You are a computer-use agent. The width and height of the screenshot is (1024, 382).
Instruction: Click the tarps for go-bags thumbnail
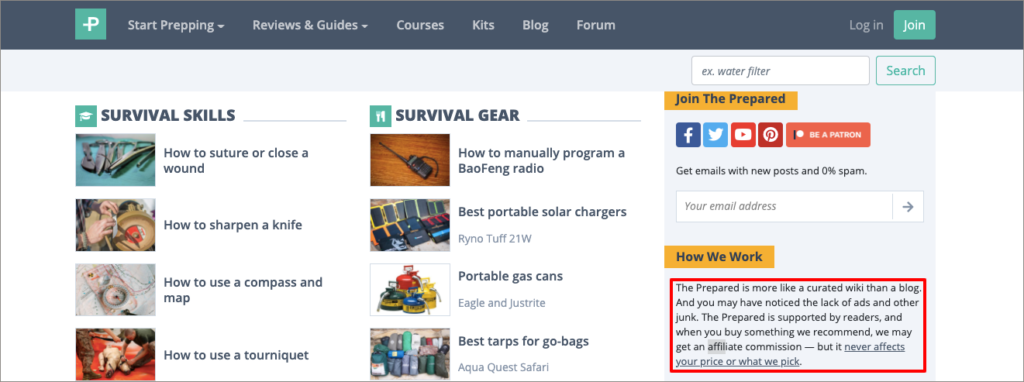(x=409, y=354)
